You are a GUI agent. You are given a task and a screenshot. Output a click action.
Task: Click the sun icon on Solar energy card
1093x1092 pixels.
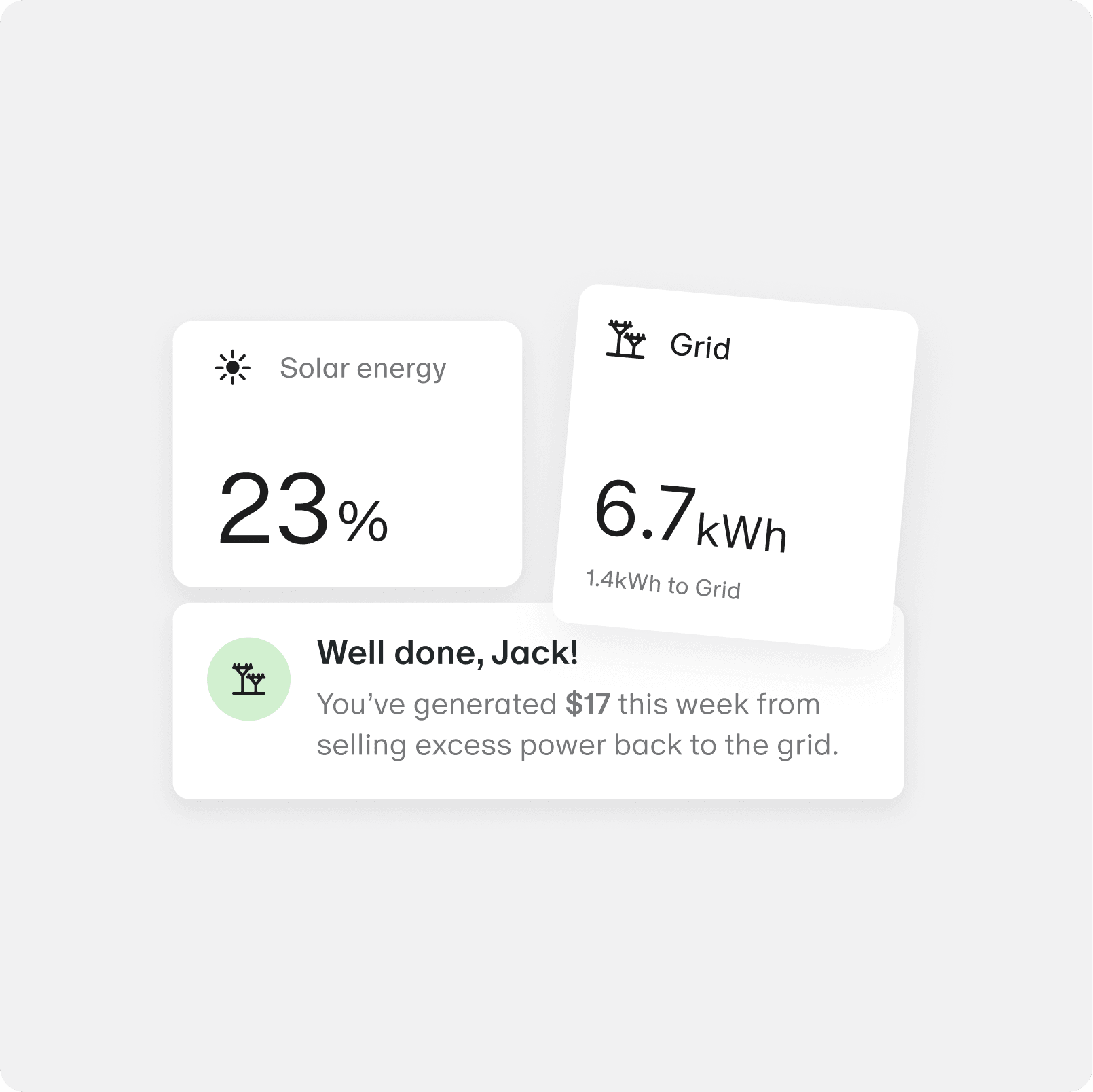click(x=233, y=368)
